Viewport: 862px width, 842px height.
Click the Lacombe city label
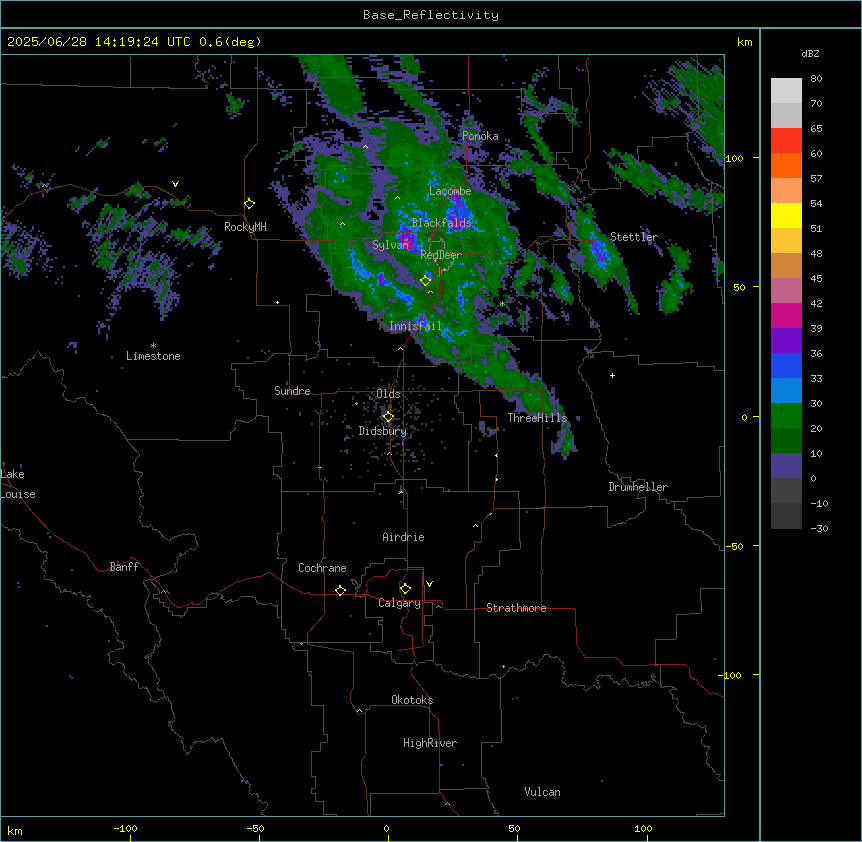click(450, 191)
